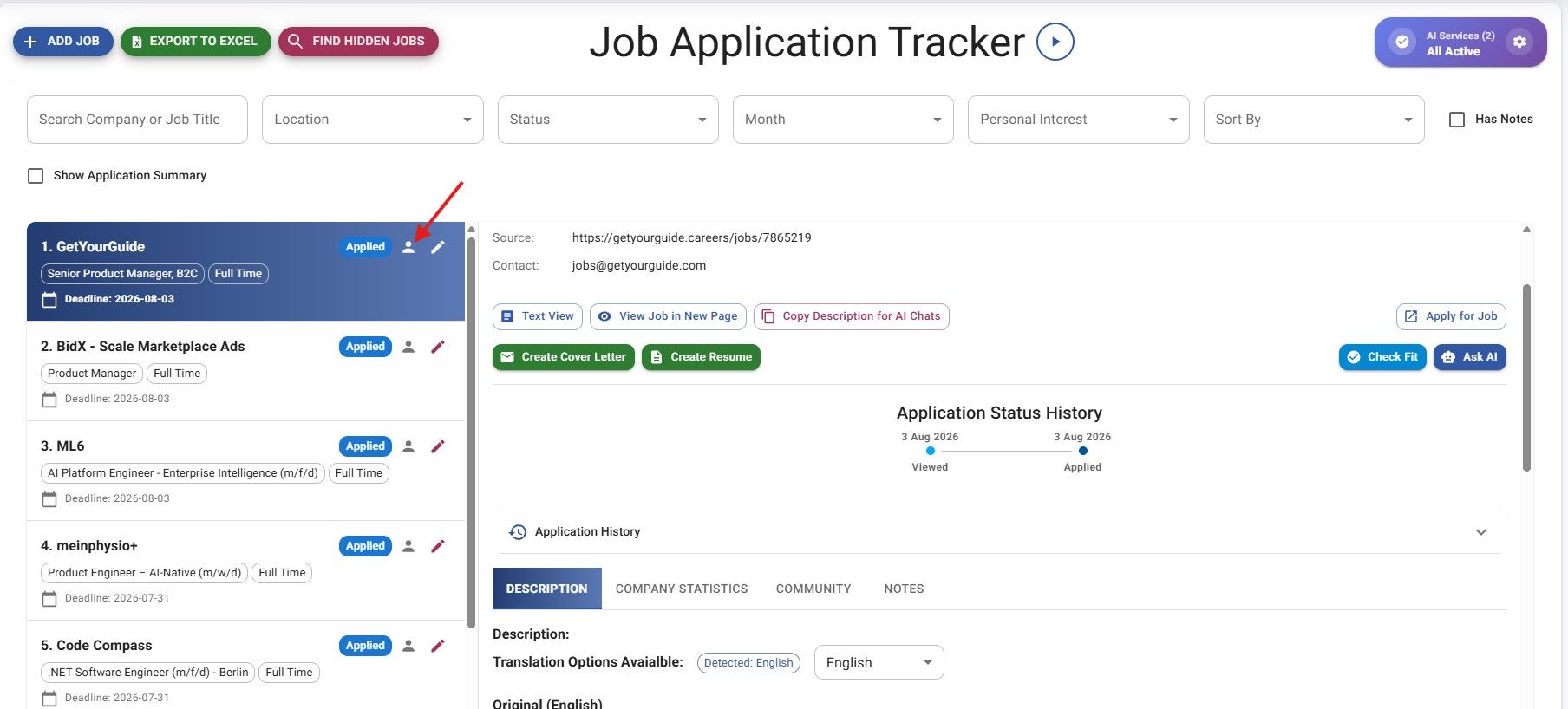Screen dimensions: 1568x709
Task: Click the Applied status timeline dot
Action: click(x=1083, y=451)
